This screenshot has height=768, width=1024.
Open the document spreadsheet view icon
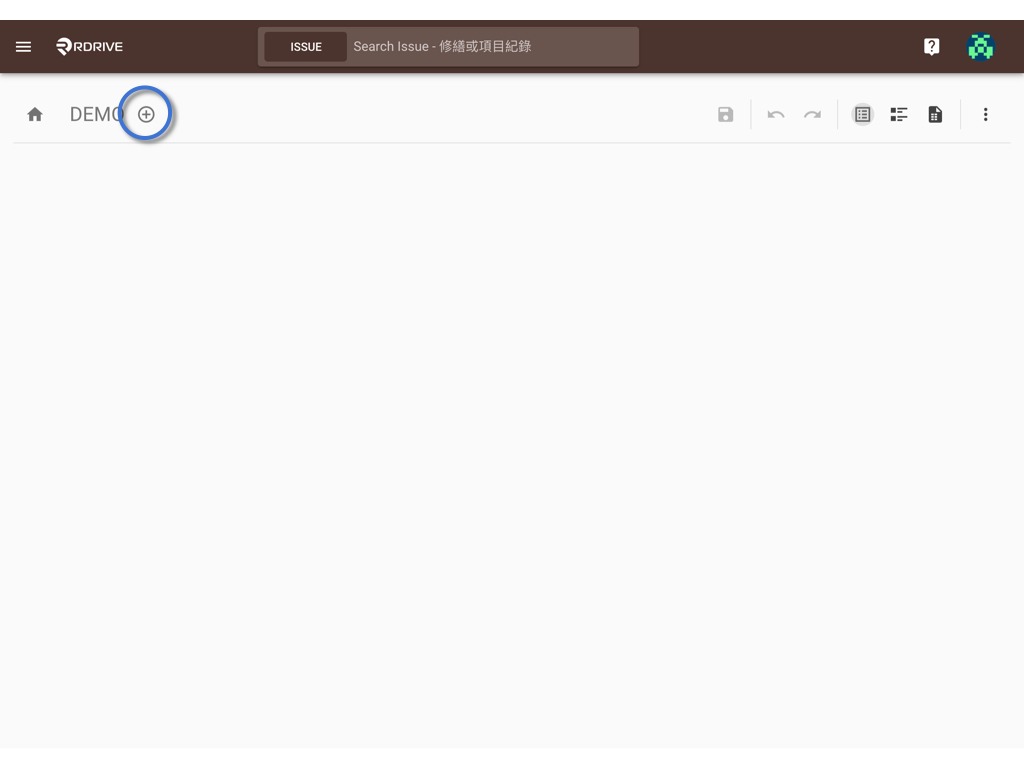point(935,114)
